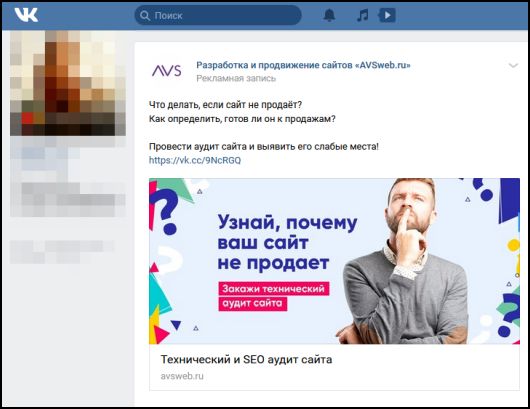Follow the https://vk.cc/9NcRGQ link
Screen dimensions: 530x409
195,160
